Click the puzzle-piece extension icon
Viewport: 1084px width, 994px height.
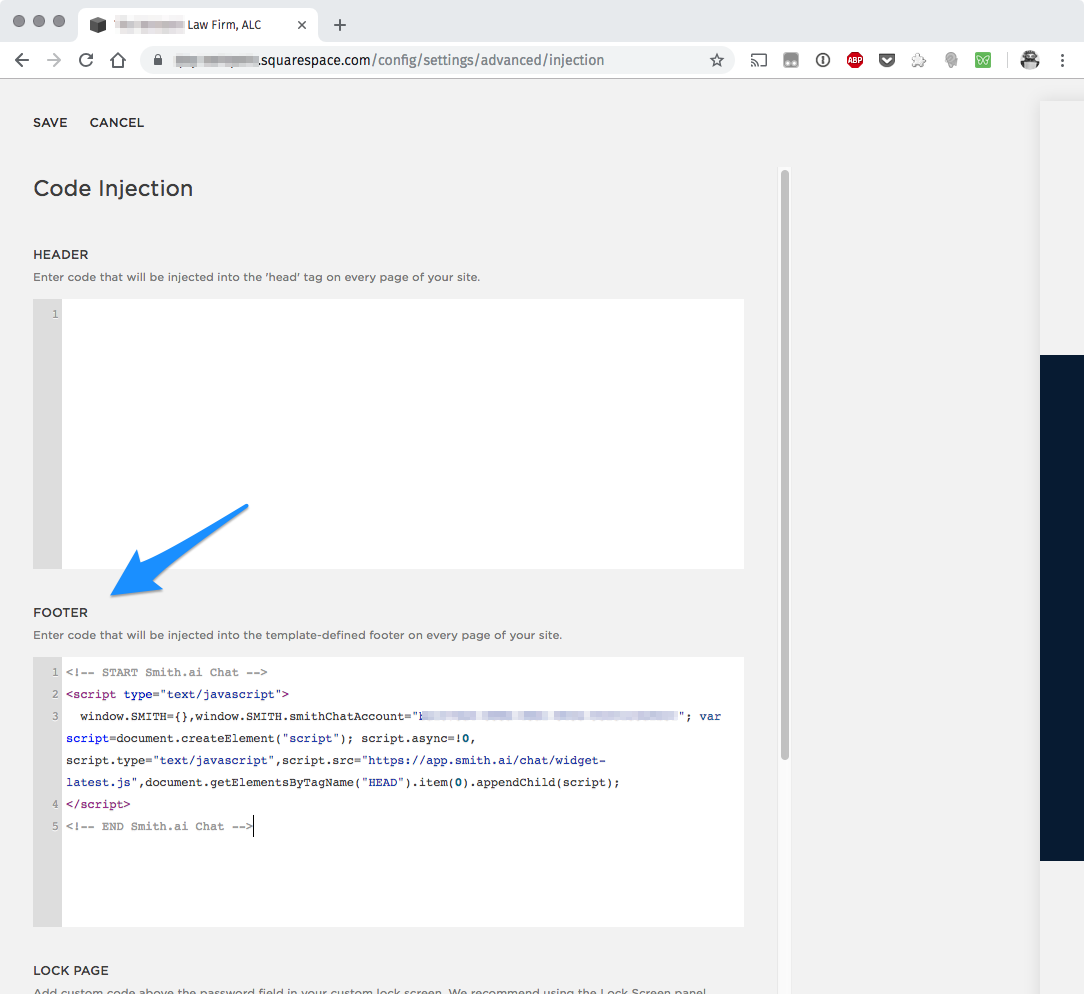(x=918, y=60)
